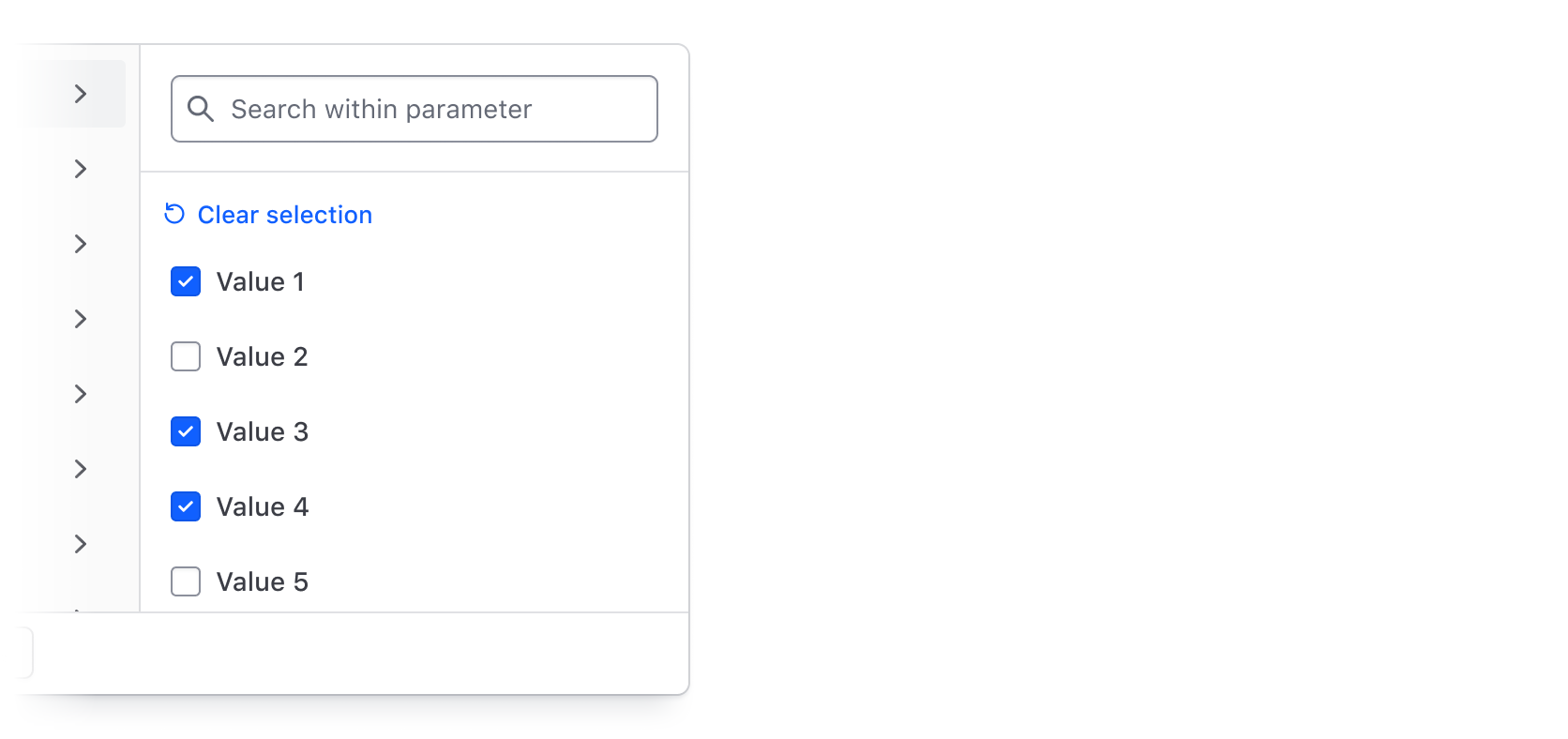1568x739 pixels.
Task: Enable the Value 2 checkbox
Action: (186, 356)
